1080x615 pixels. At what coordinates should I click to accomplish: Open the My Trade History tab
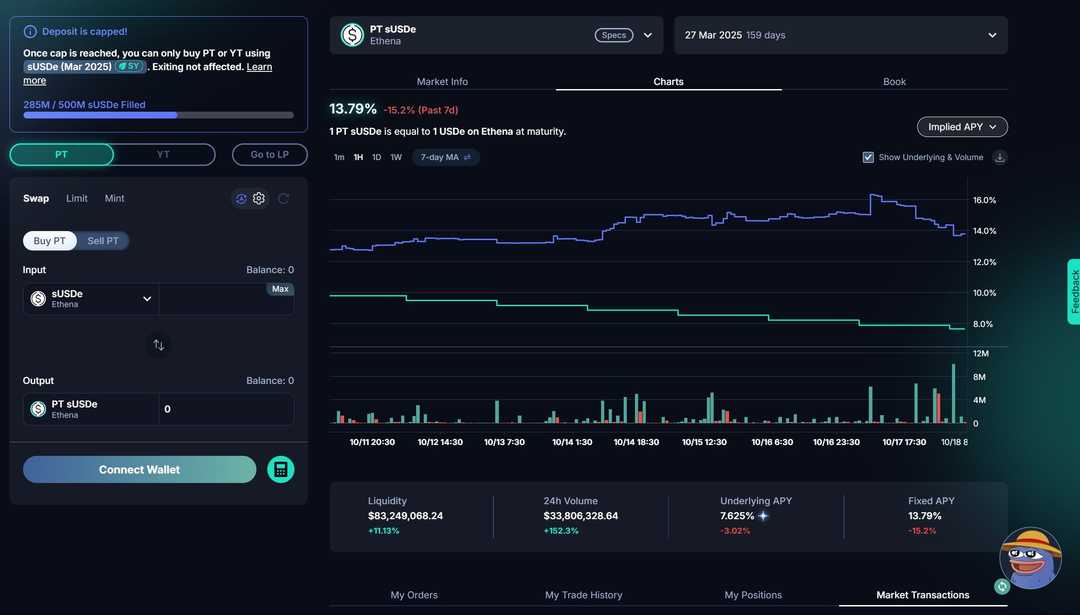coord(584,594)
